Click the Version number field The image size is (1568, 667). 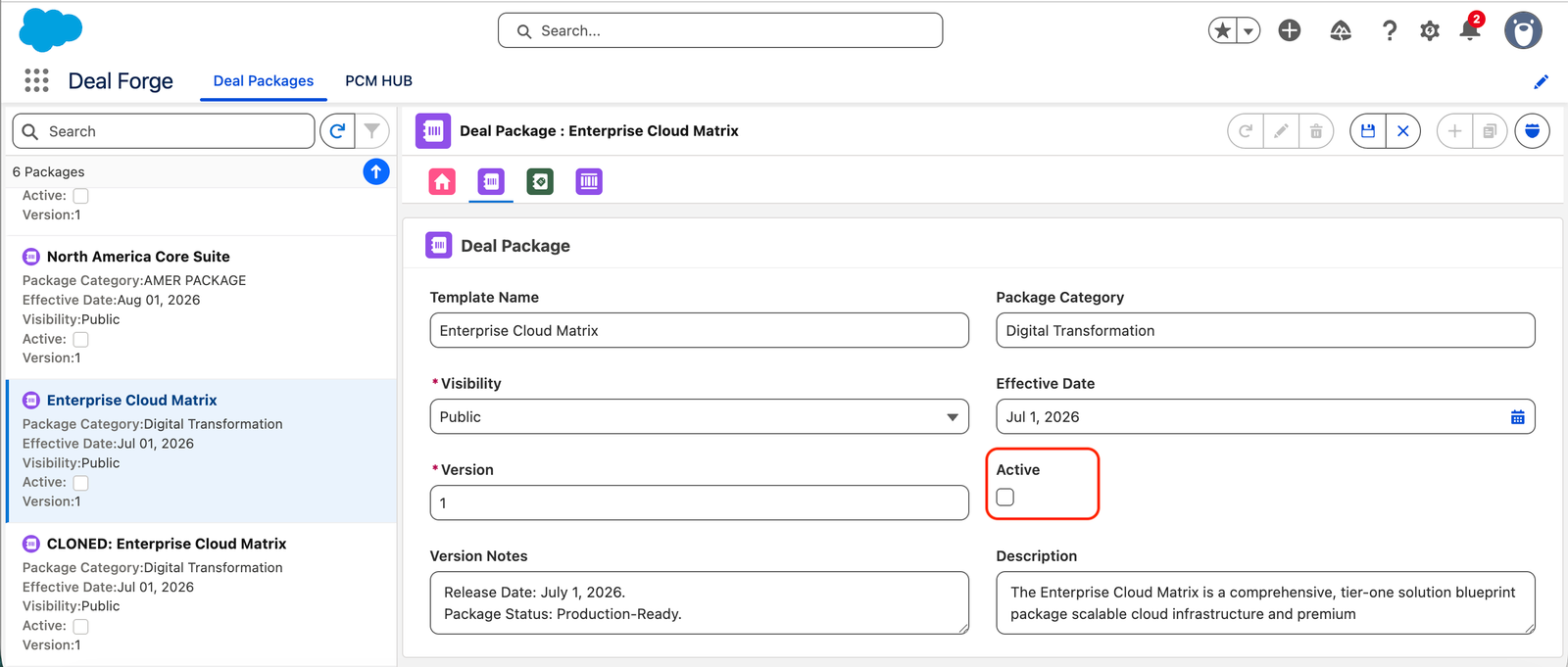pyautogui.click(x=699, y=502)
